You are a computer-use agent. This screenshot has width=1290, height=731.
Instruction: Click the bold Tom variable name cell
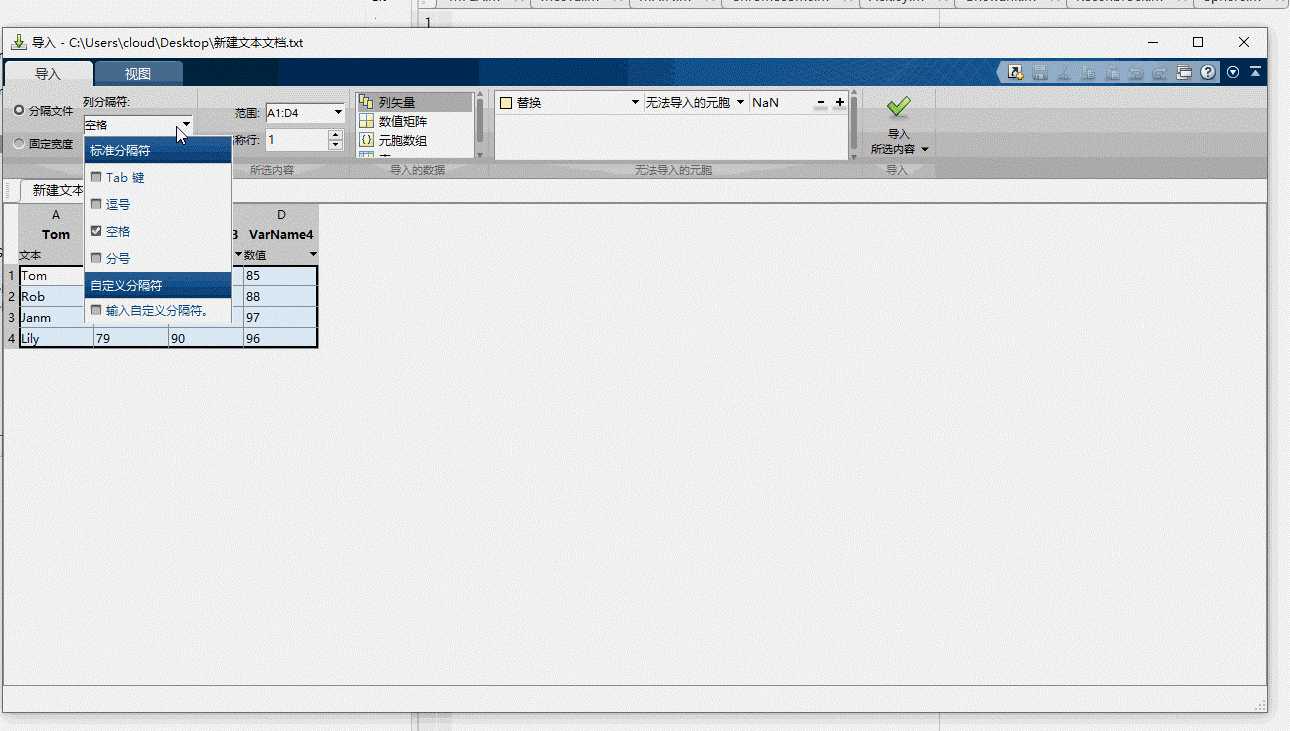point(56,234)
